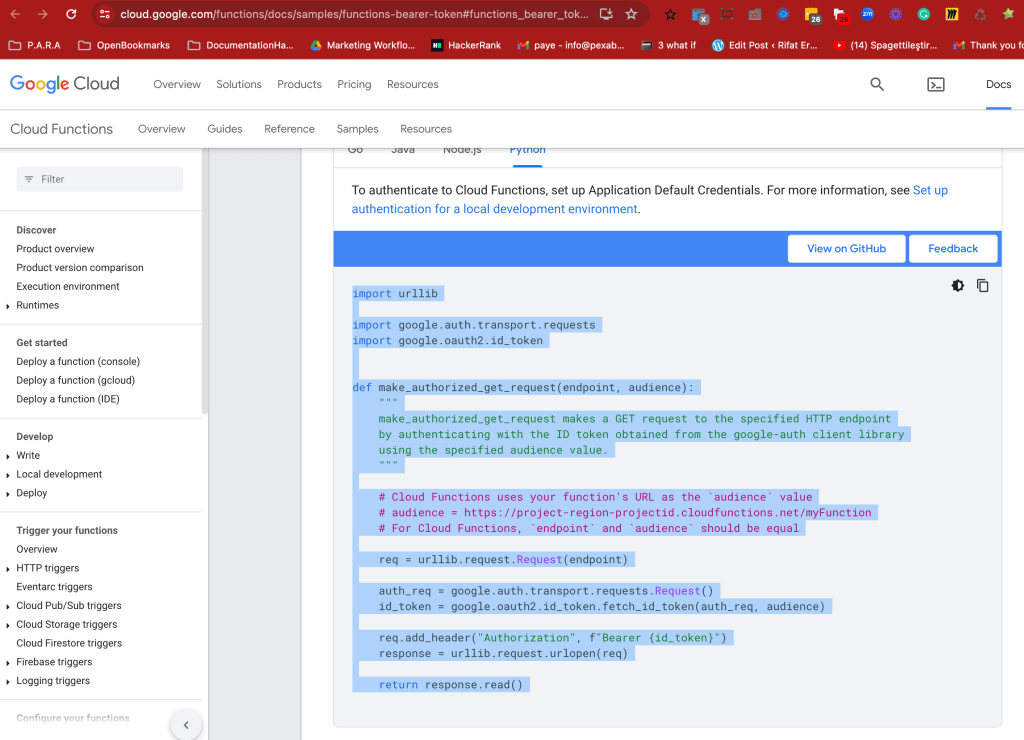1024x740 pixels.
Task: Open the Pricing menu item
Action: [354, 84]
